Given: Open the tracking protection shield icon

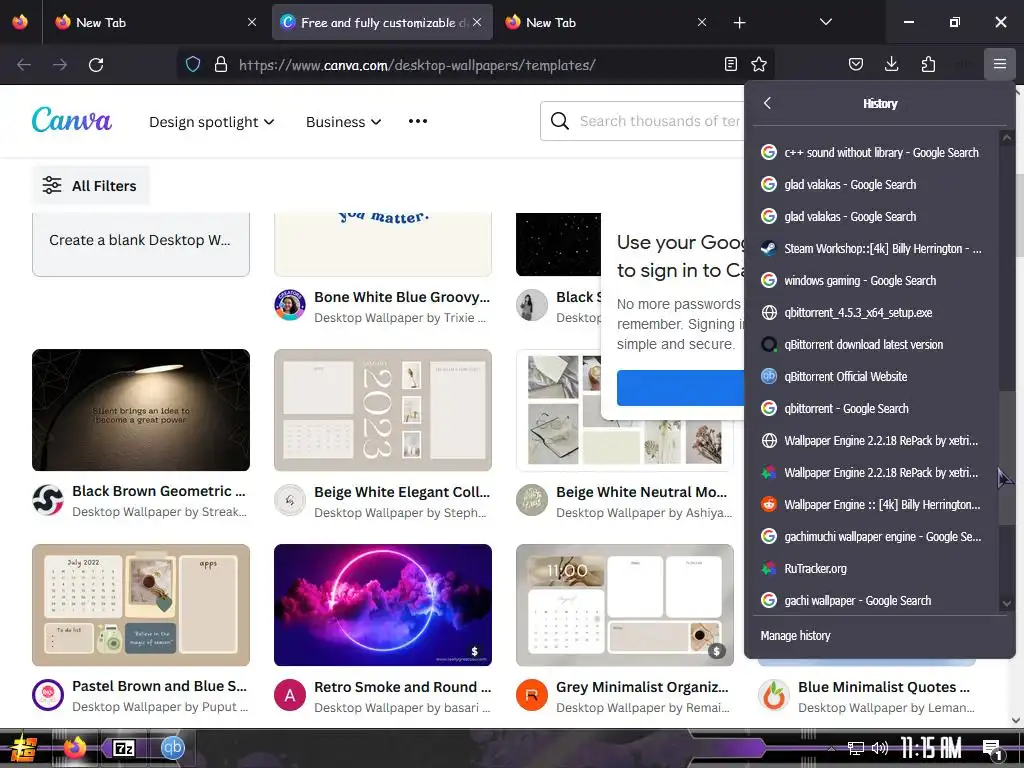Looking at the screenshot, I should (193, 64).
